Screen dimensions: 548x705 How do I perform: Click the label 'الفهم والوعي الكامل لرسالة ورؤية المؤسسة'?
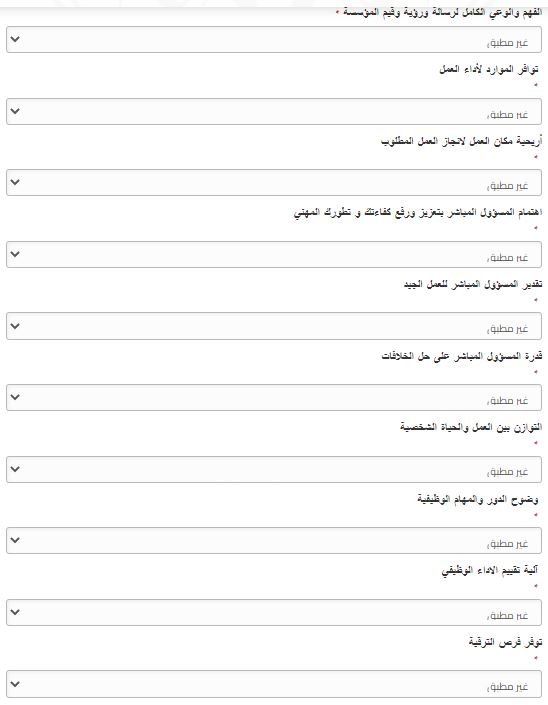point(443,13)
